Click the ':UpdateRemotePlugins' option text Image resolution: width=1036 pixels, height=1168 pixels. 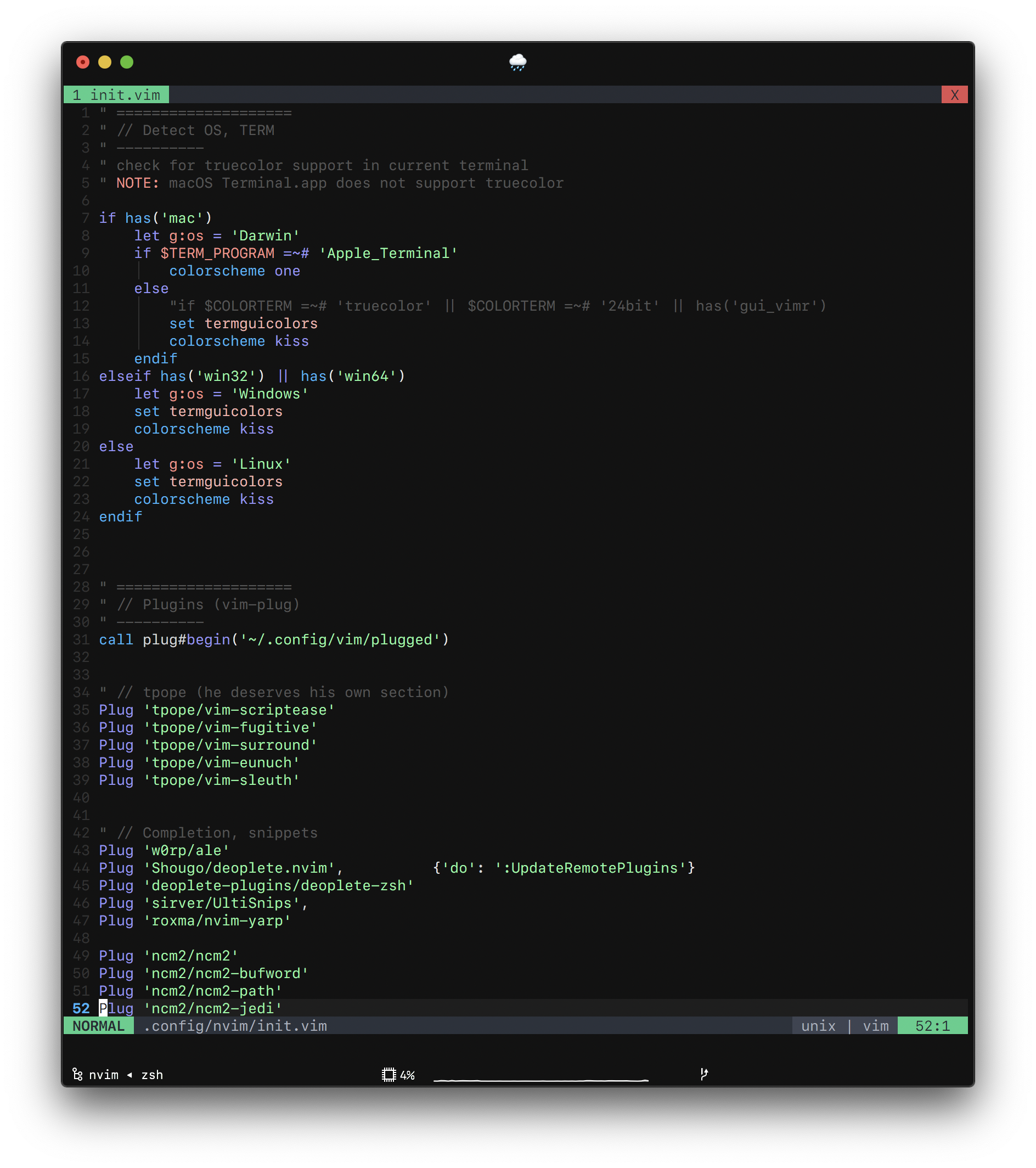point(590,868)
